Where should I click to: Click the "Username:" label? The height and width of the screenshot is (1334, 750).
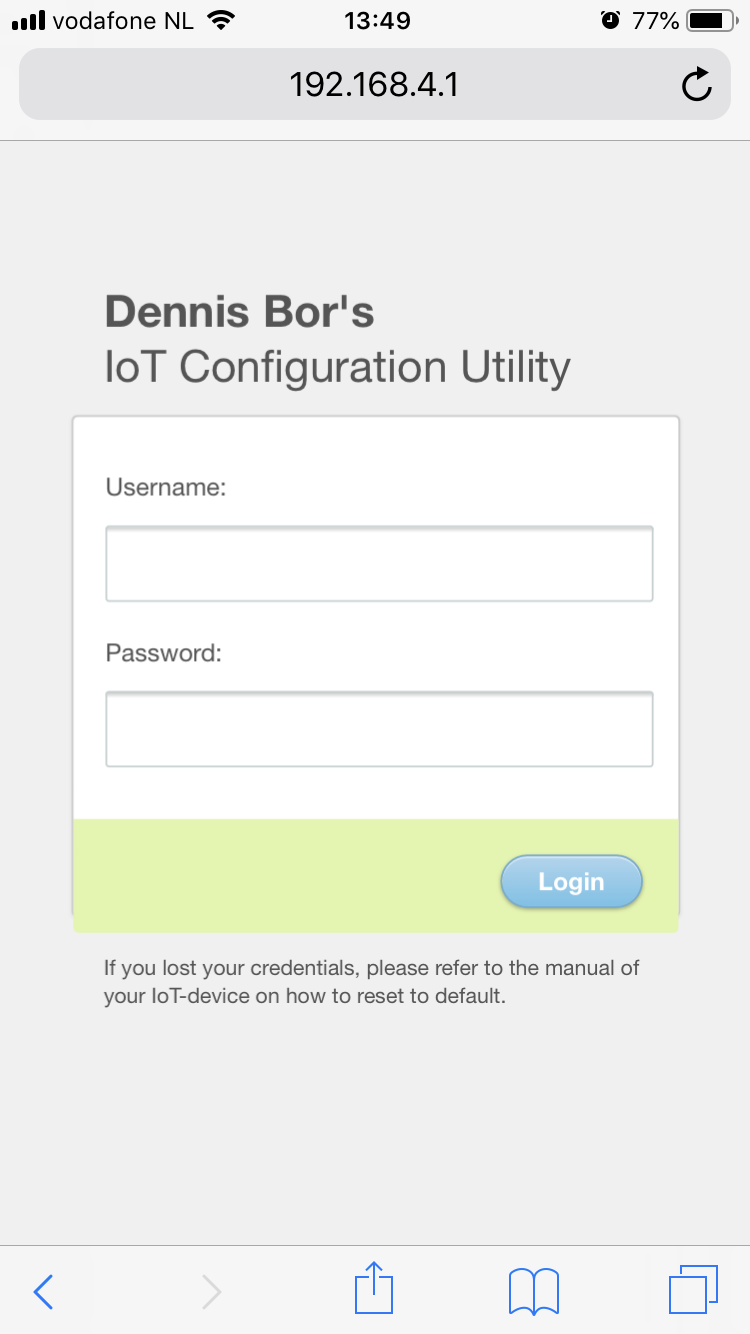166,487
